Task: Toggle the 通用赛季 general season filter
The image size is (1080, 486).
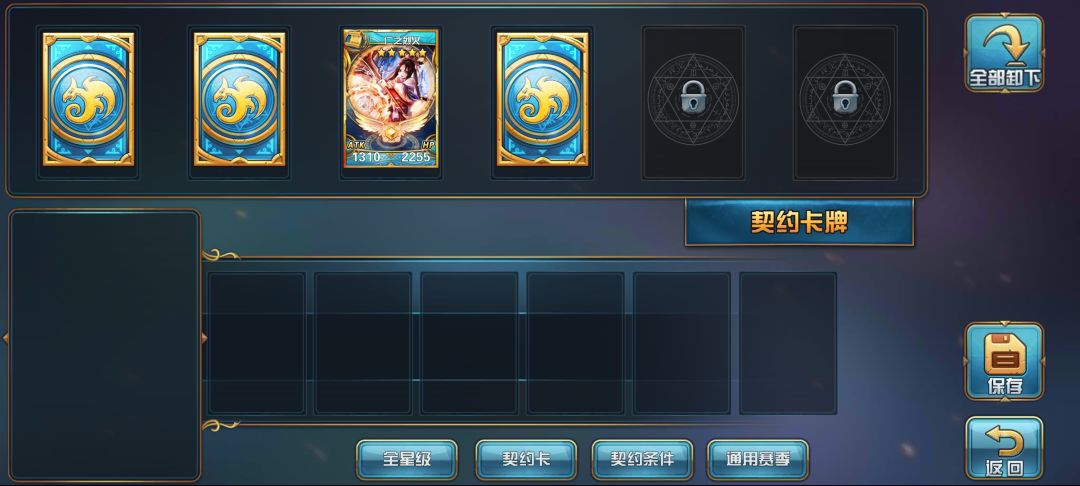Action: tap(758, 459)
